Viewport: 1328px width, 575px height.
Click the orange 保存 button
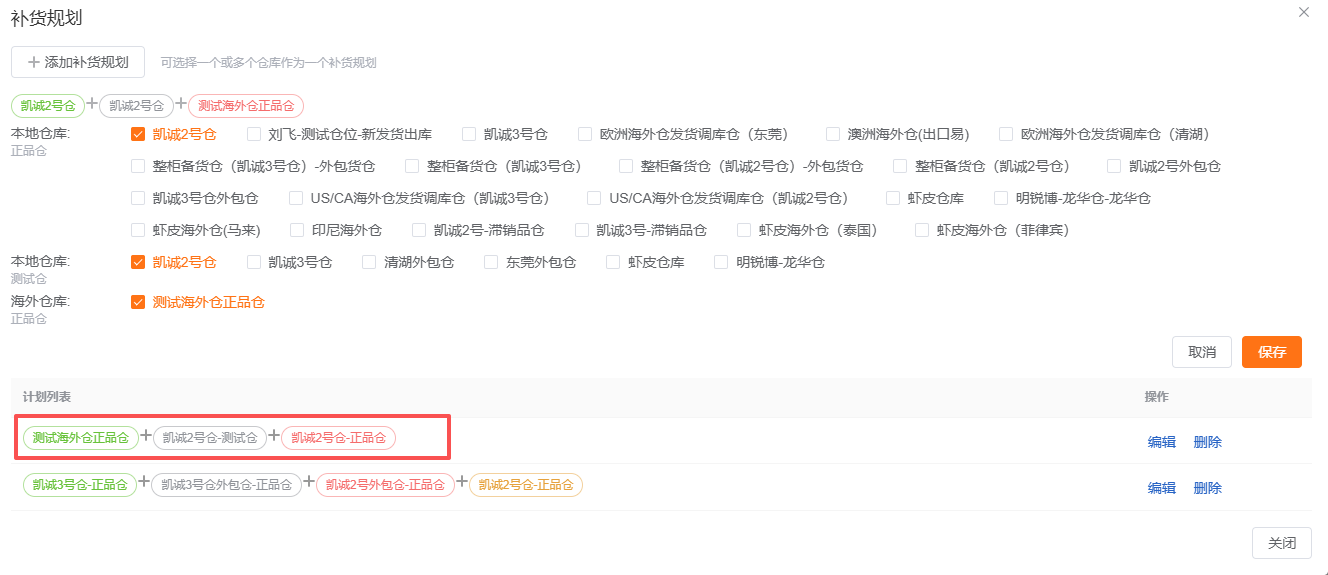pyautogui.click(x=1271, y=352)
